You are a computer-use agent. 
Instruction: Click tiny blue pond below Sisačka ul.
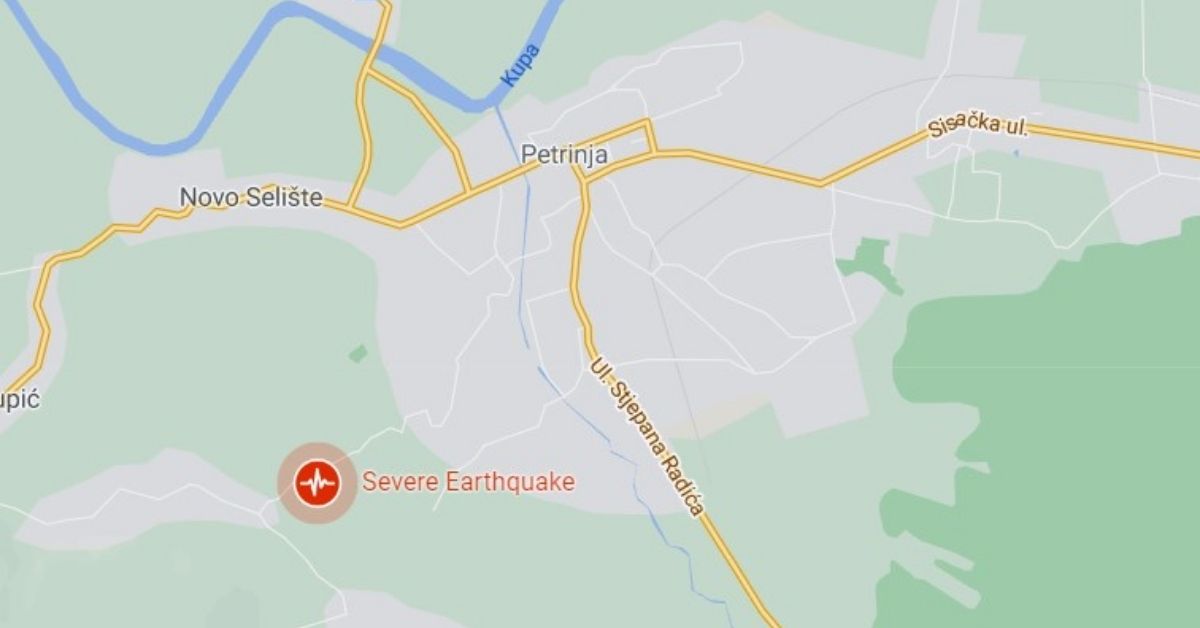[x=1014, y=153]
